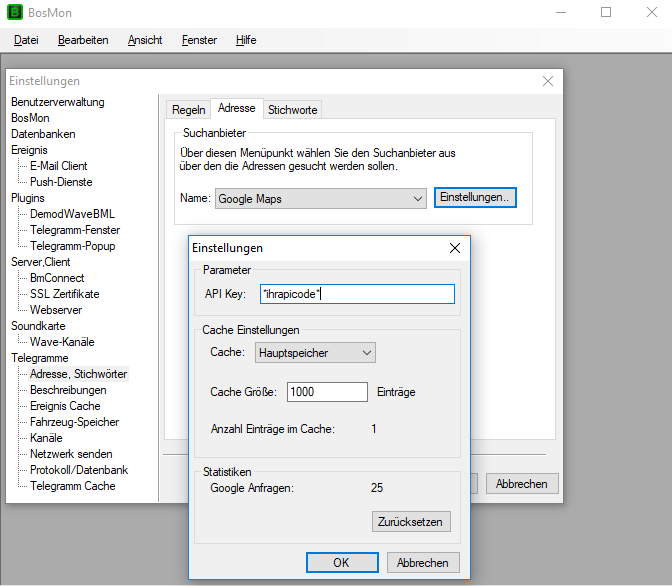
Task: Click the Einstellungen.. provider button
Action: 475,197
